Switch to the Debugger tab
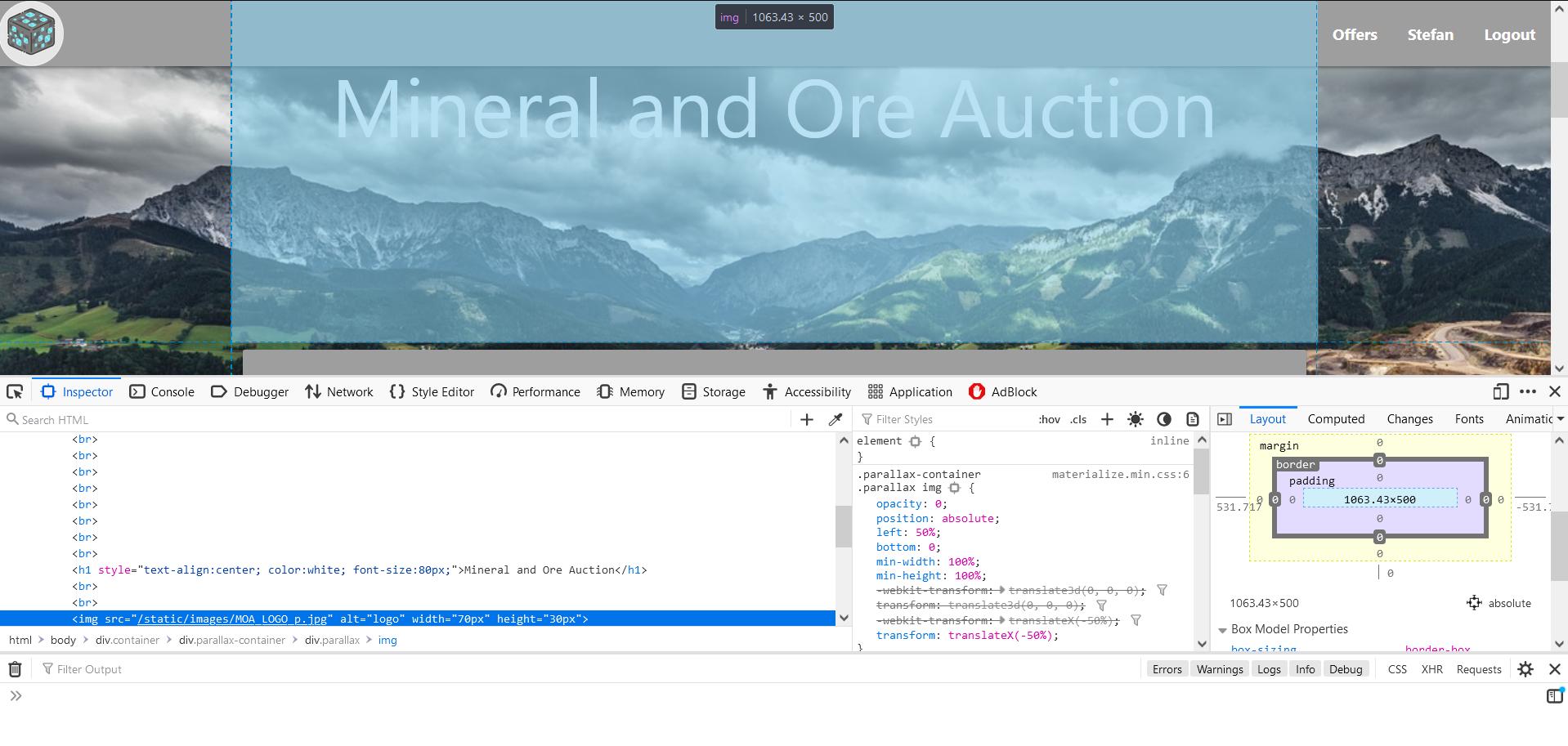 pyautogui.click(x=249, y=391)
